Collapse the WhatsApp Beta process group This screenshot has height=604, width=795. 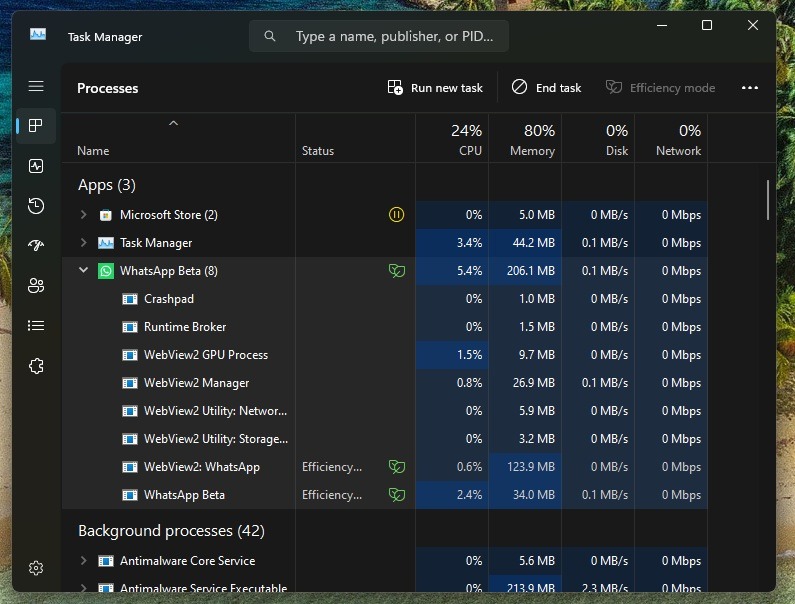84,271
